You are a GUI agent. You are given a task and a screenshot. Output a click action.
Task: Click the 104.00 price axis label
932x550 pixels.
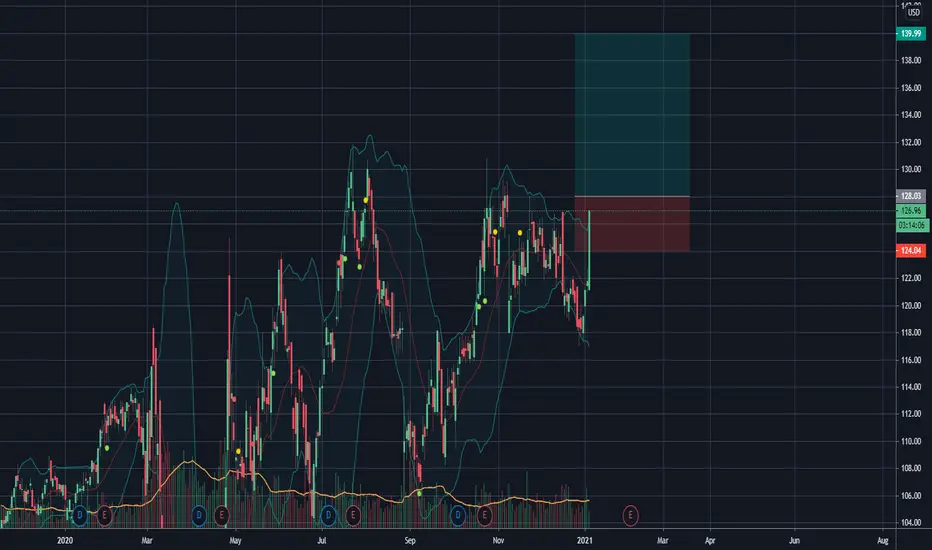pos(911,523)
